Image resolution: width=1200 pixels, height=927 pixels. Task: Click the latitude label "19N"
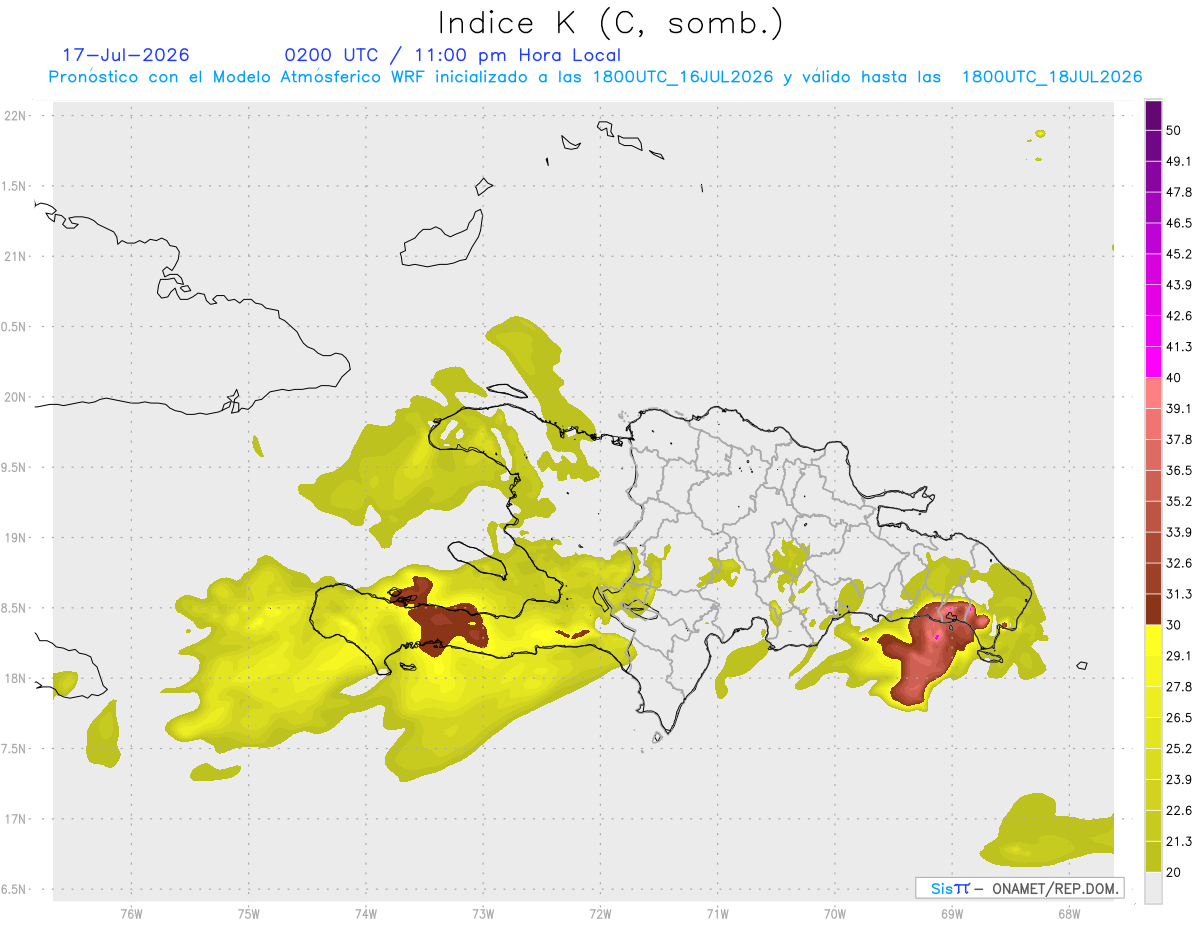pyautogui.click(x=17, y=538)
